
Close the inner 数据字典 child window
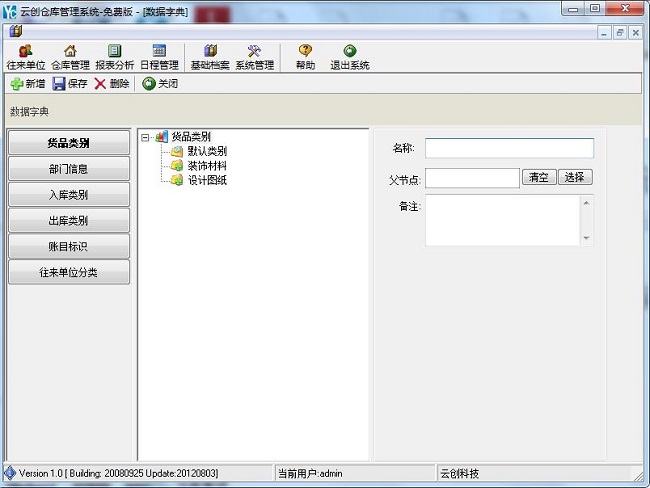coord(635,33)
